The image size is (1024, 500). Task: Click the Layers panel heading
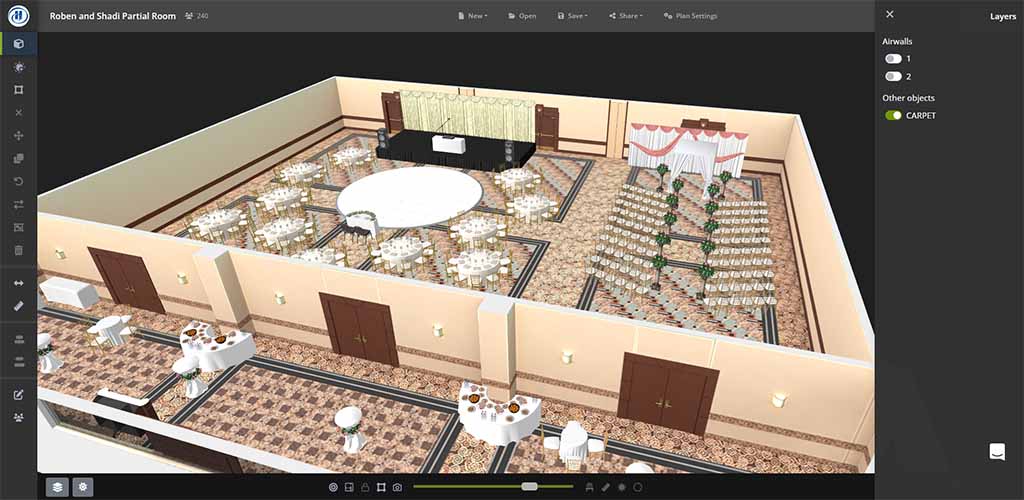click(x=1002, y=17)
